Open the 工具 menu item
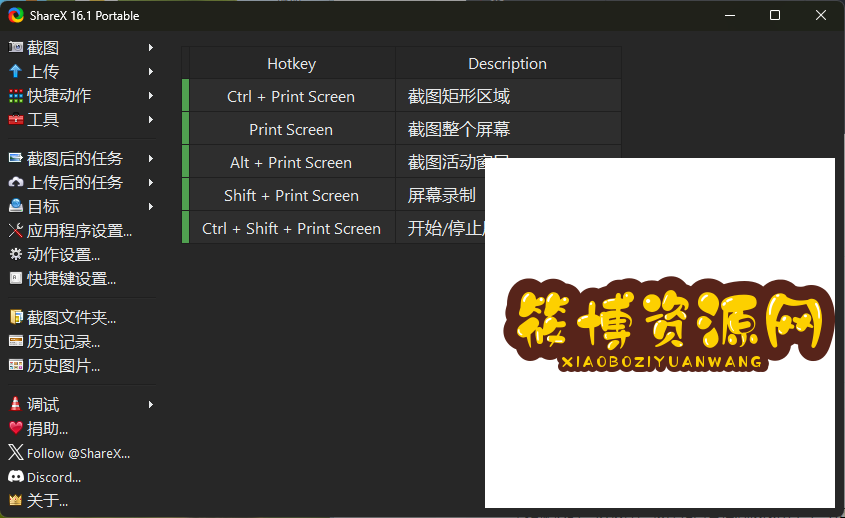Viewport: 845px width, 518px height. [81, 119]
